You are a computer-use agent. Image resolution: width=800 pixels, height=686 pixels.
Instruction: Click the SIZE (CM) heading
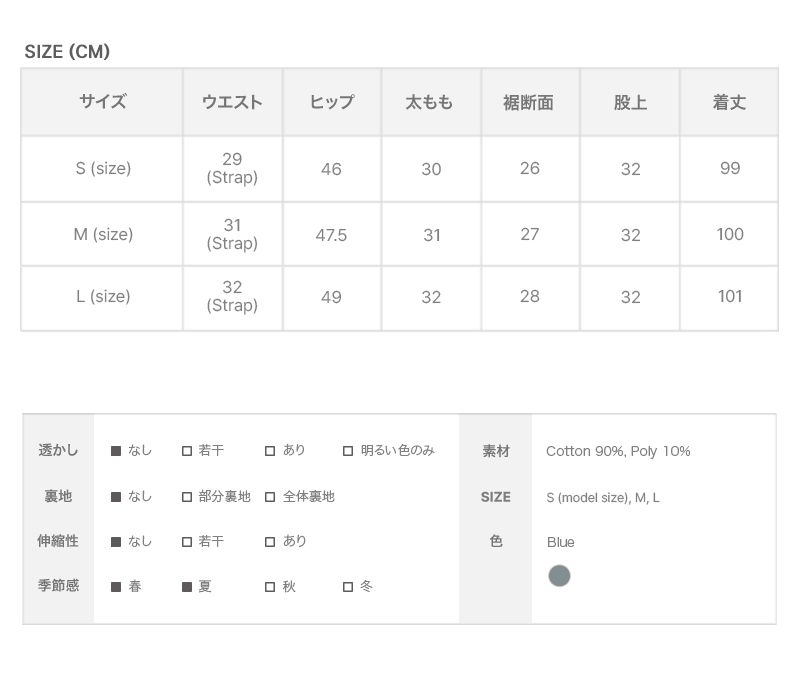pyautogui.click(x=67, y=52)
